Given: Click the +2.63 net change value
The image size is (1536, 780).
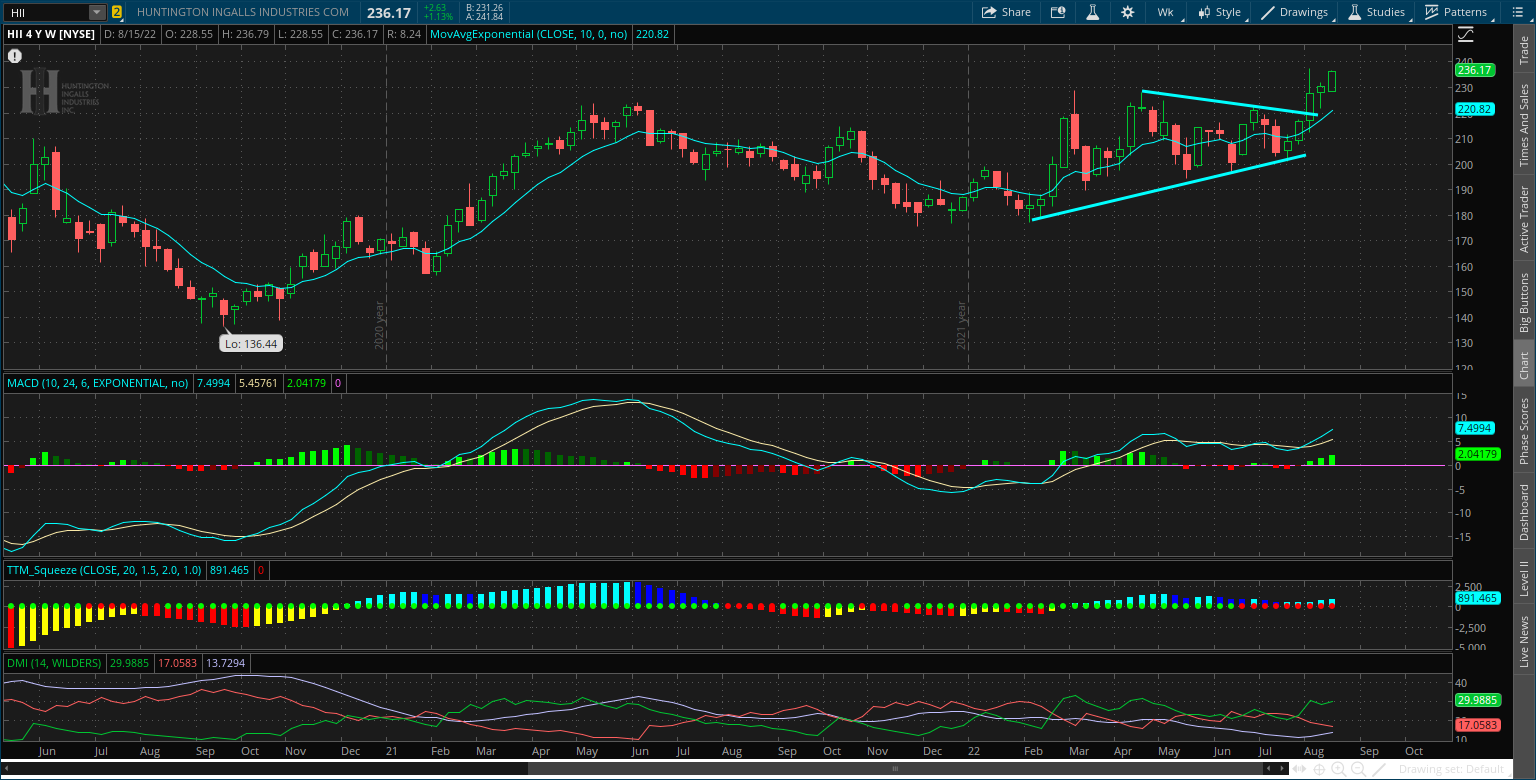Looking at the screenshot, I should coord(435,7).
